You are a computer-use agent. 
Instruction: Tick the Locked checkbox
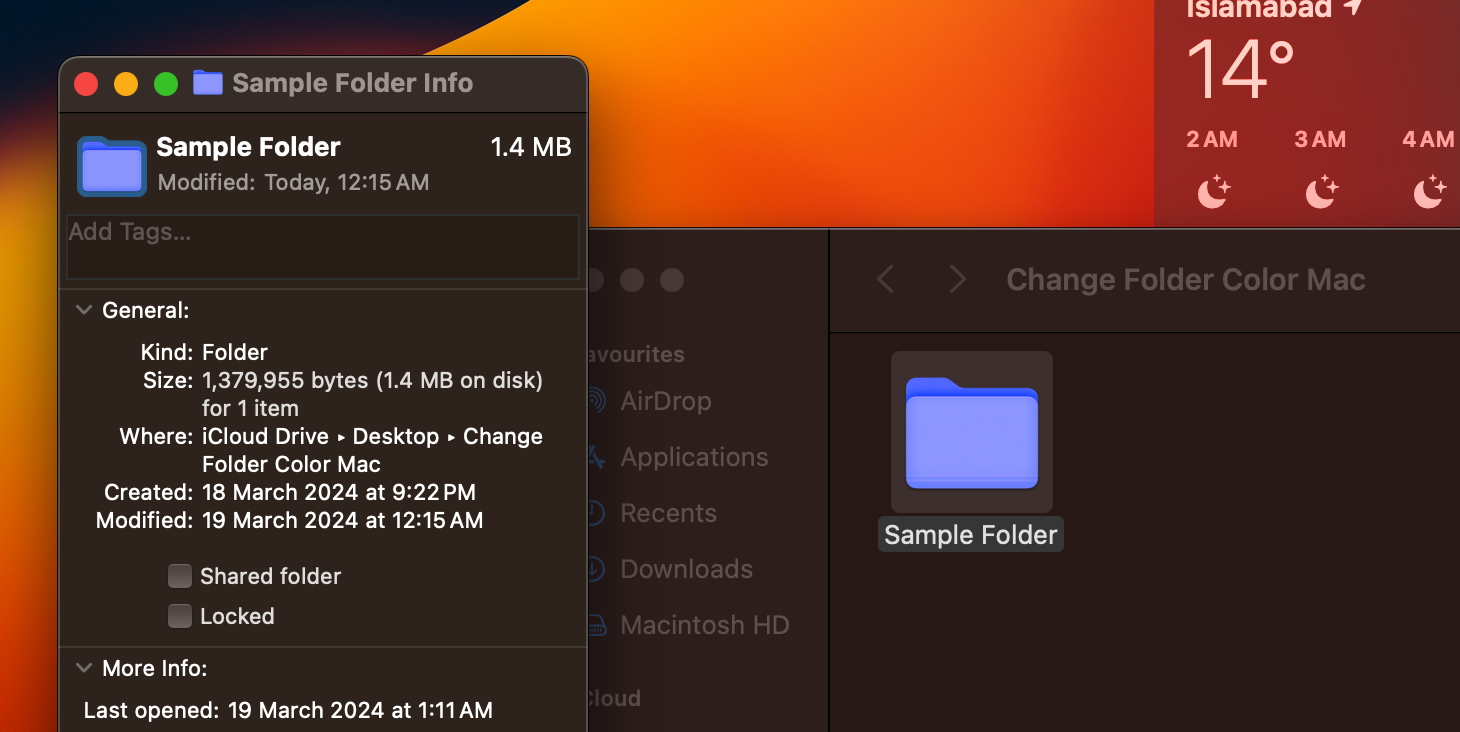pos(180,616)
